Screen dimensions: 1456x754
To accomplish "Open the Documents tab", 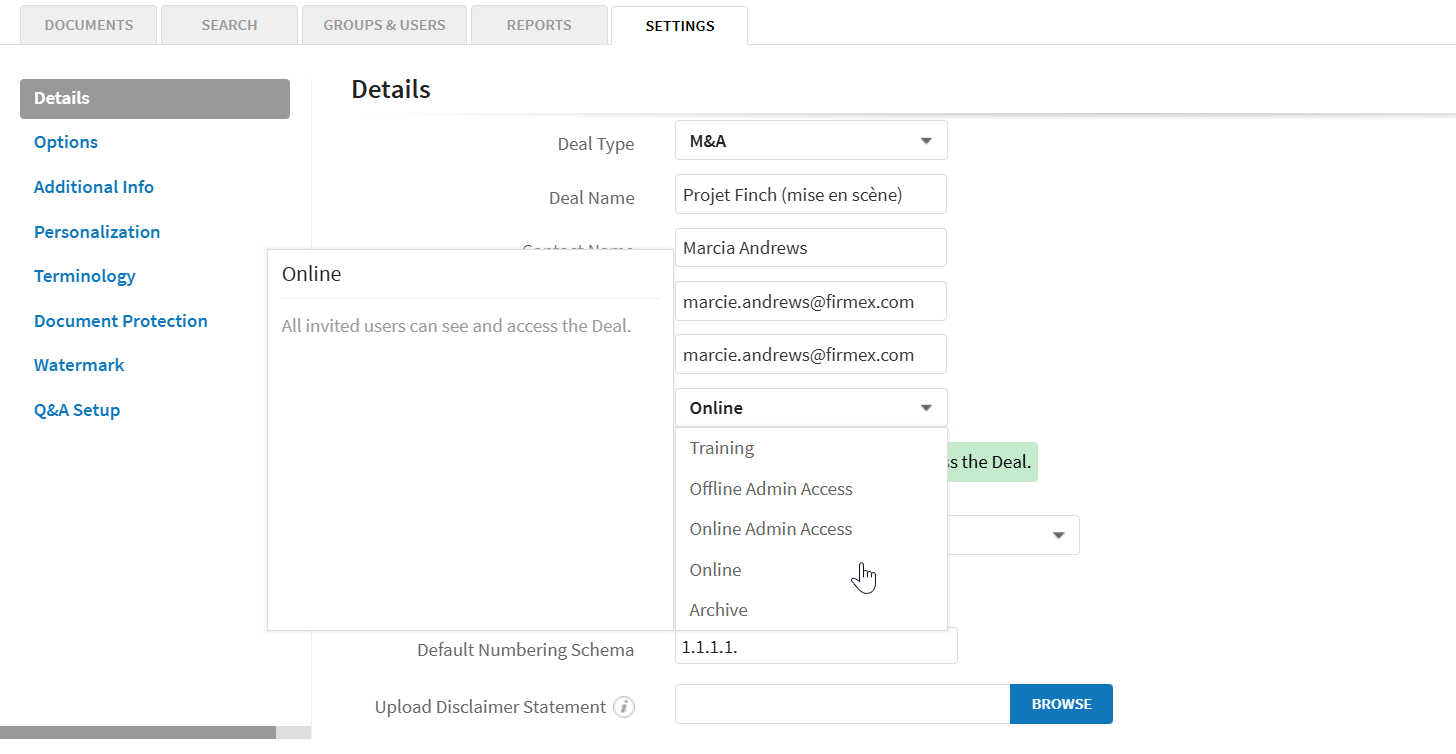I will click(x=89, y=25).
